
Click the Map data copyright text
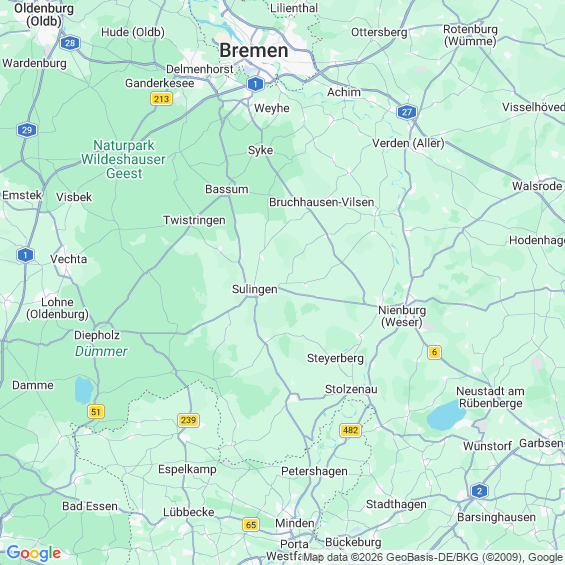[x=433, y=557]
